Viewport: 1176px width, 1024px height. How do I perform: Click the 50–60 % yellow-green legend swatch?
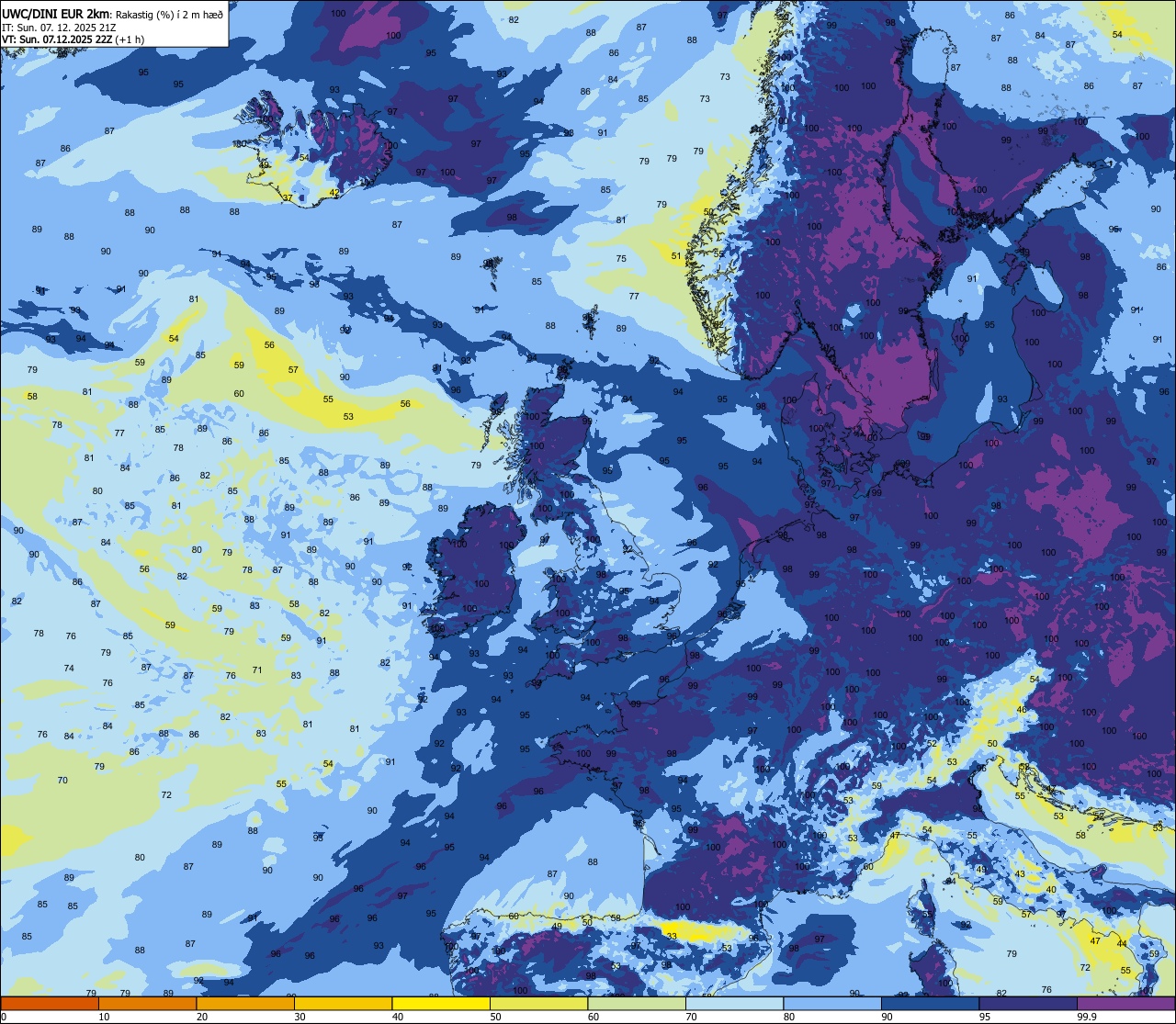[538, 1004]
